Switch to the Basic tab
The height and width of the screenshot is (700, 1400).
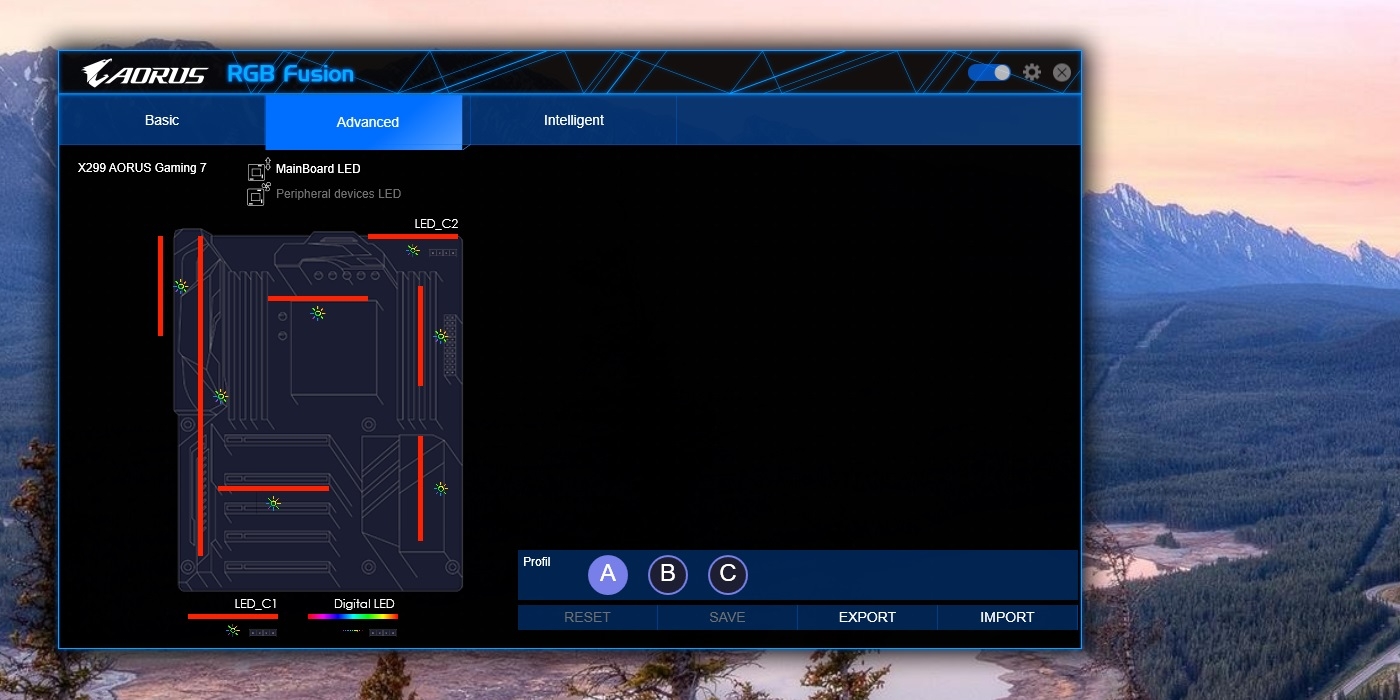click(162, 120)
